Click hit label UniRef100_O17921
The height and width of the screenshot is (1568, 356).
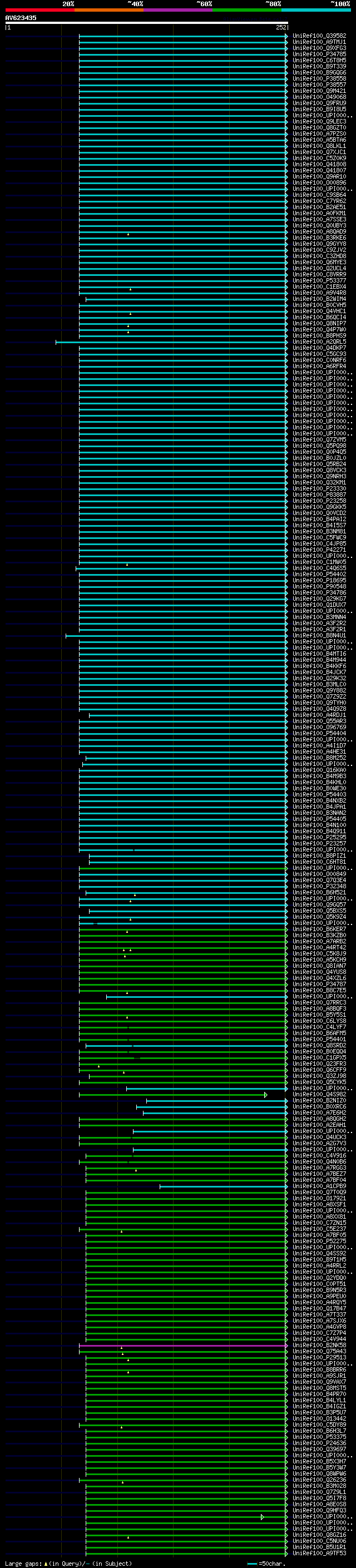(319, 1199)
